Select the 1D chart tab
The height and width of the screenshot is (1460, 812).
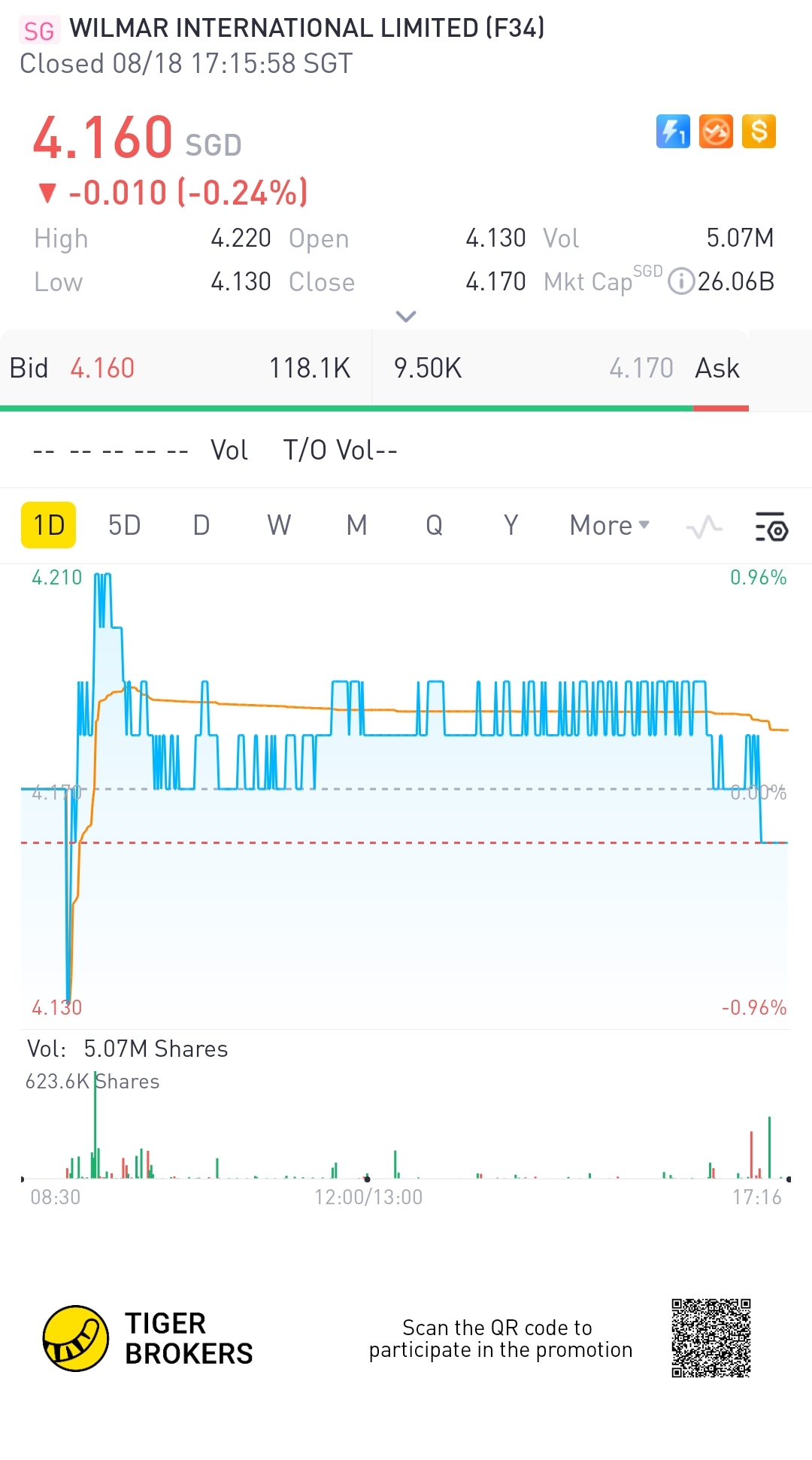49,525
